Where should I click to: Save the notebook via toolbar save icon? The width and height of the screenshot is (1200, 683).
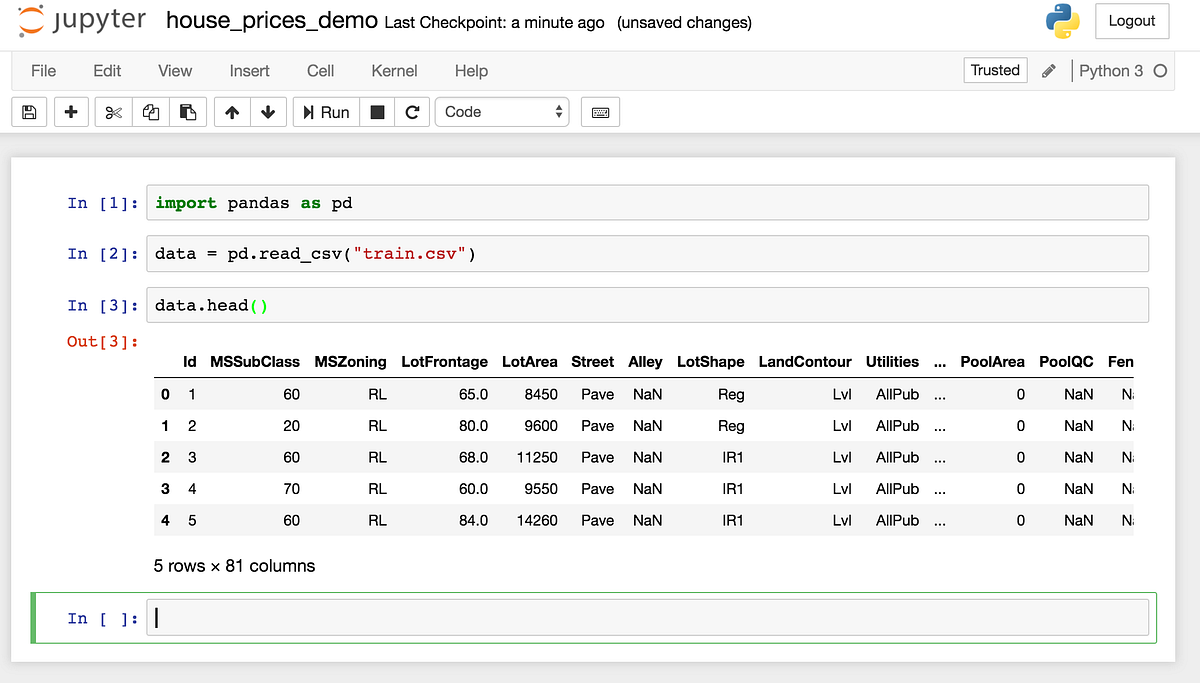[x=28, y=112]
